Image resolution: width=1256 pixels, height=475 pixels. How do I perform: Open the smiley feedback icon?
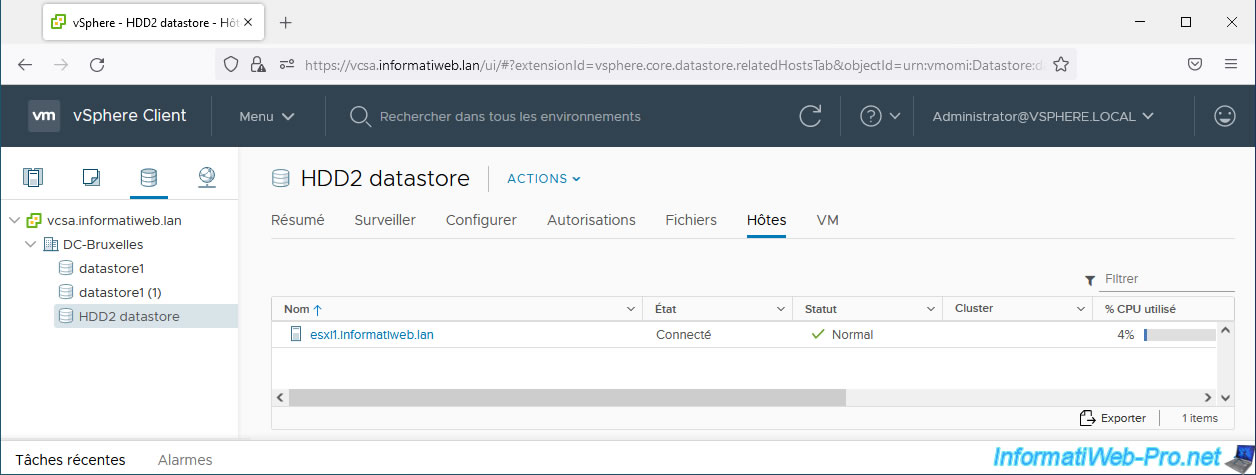click(1224, 116)
